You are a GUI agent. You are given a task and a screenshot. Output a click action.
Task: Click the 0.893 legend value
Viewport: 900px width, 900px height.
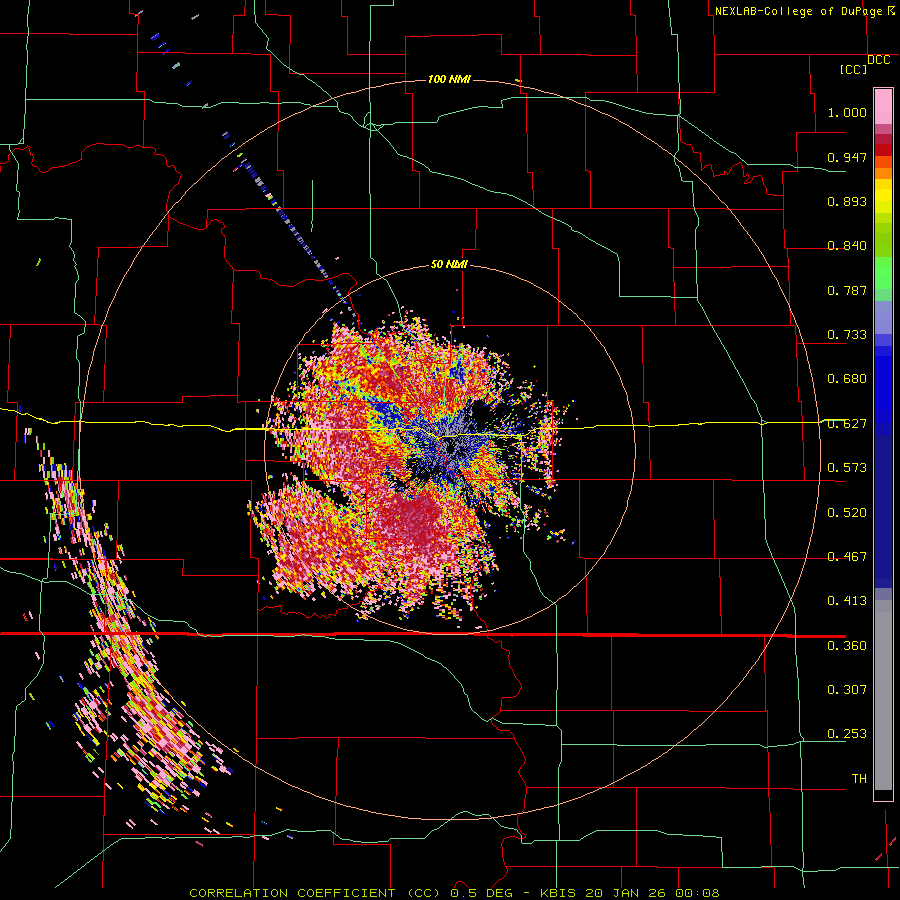847,201
